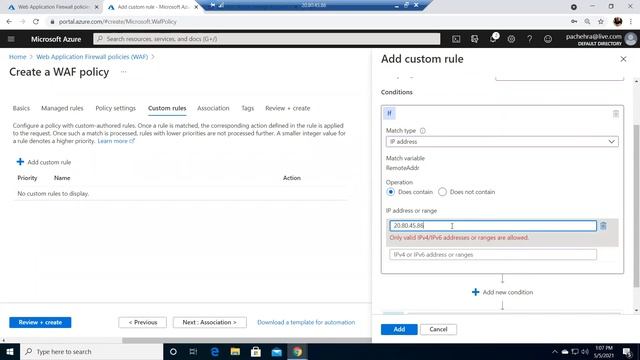640x360 pixels.
Task: Switch to the Basics tab
Action: click(x=21, y=108)
